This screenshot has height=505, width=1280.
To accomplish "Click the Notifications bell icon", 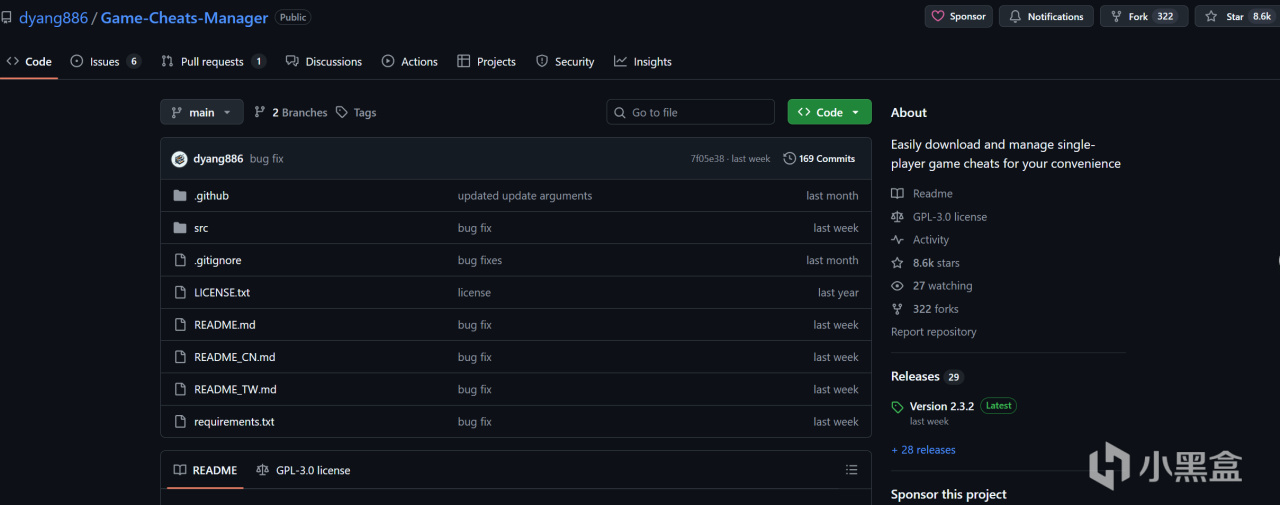I will [1015, 17].
